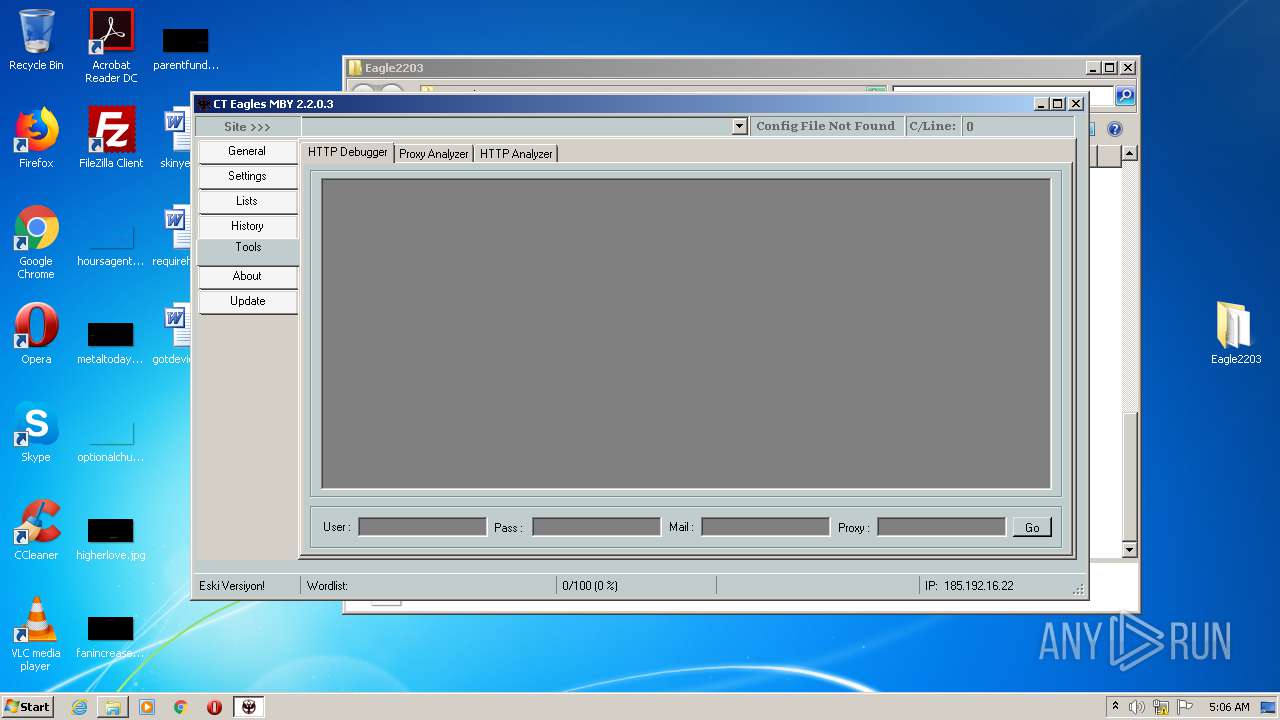Click the Eagle2203 window search button
The height and width of the screenshot is (720, 1280).
pos(1125,96)
